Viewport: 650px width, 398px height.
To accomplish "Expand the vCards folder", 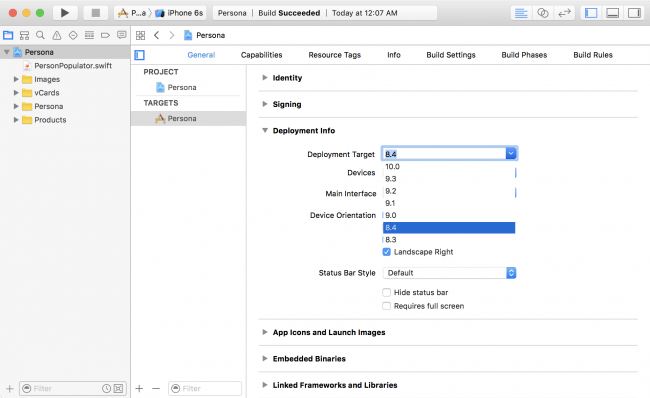I will pos(16,92).
